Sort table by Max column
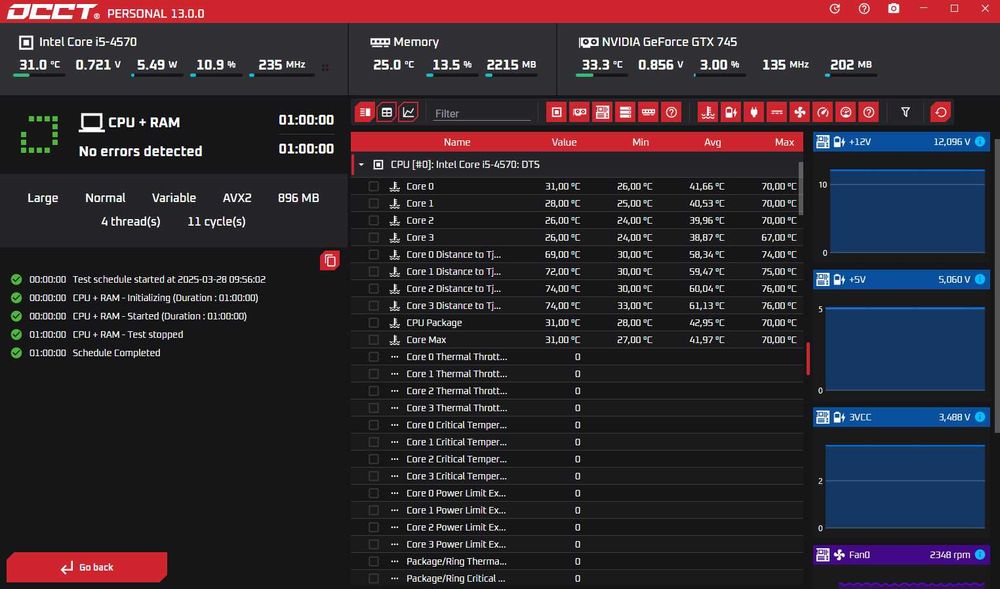1000x589 pixels. [784, 142]
